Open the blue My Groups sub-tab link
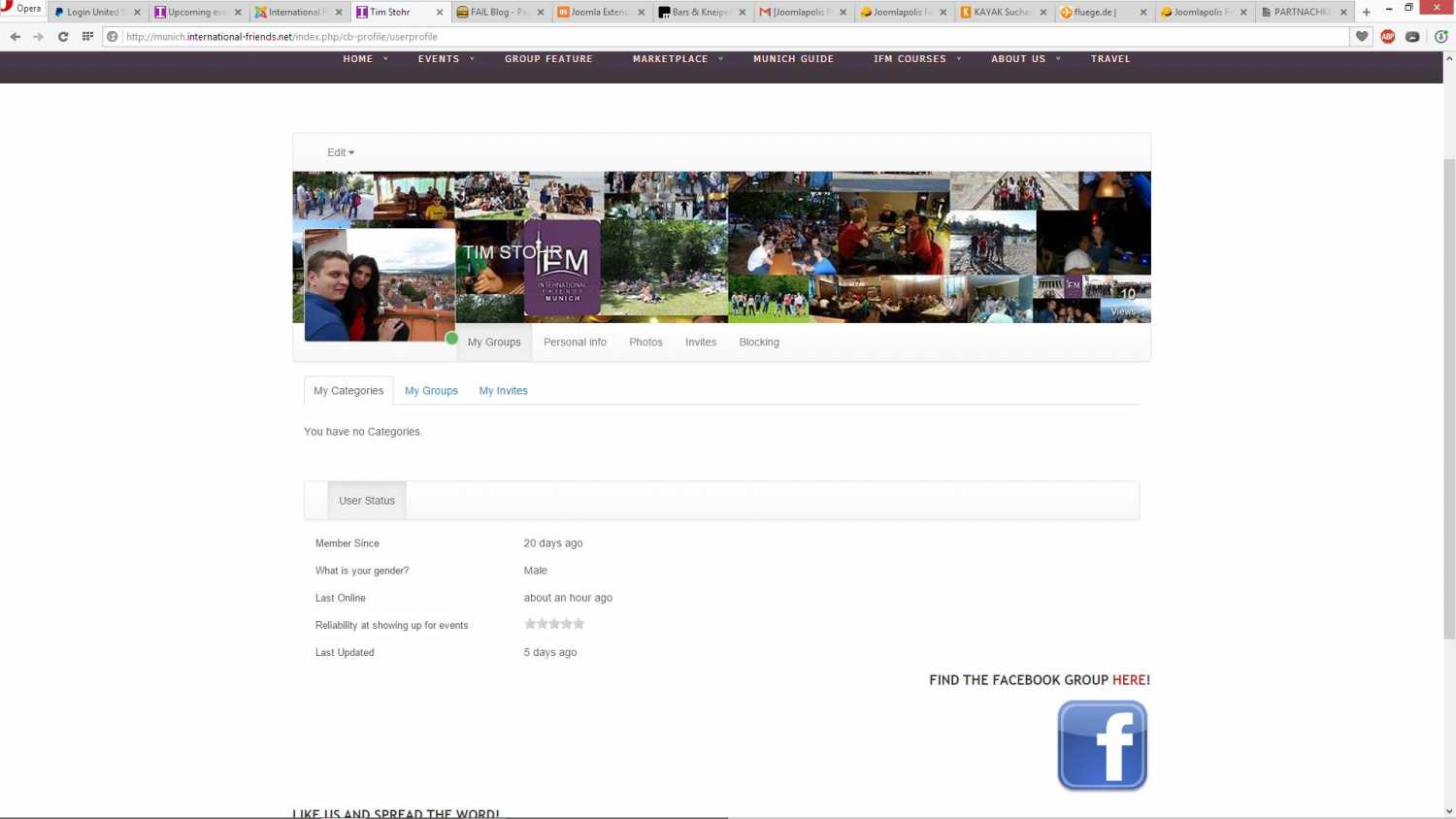The height and width of the screenshot is (819, 1456). 431,391
